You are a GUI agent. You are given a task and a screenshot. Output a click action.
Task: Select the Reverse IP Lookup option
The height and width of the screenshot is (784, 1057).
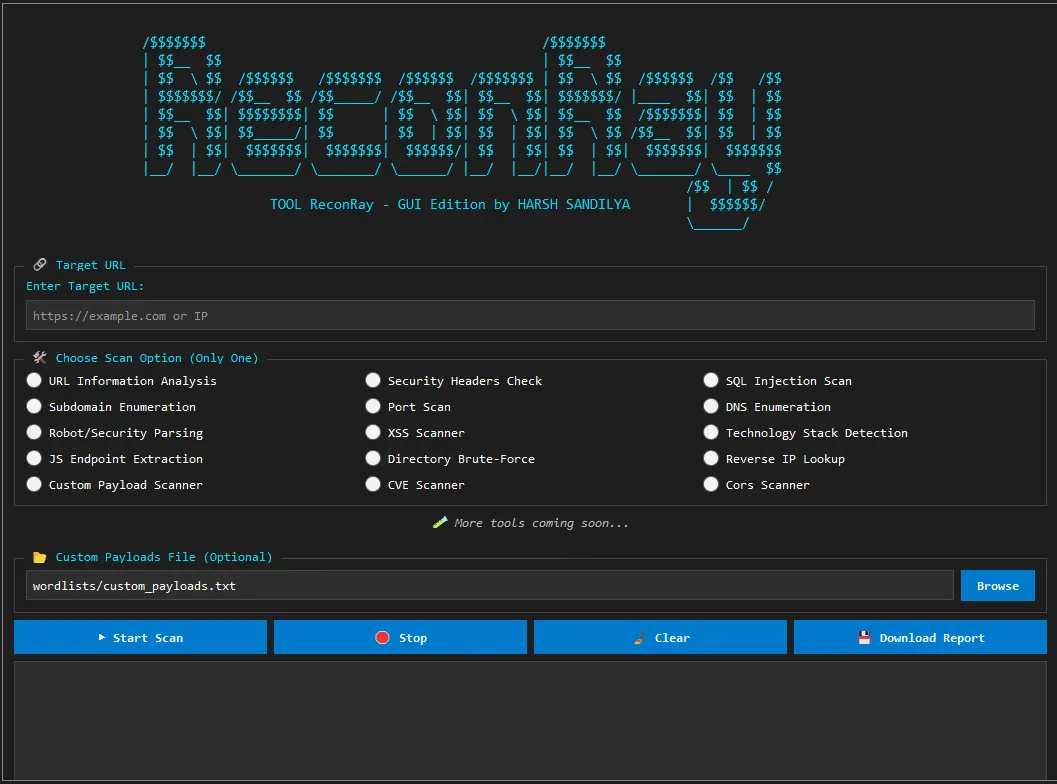pyautogui.click(x=711, y=459)
